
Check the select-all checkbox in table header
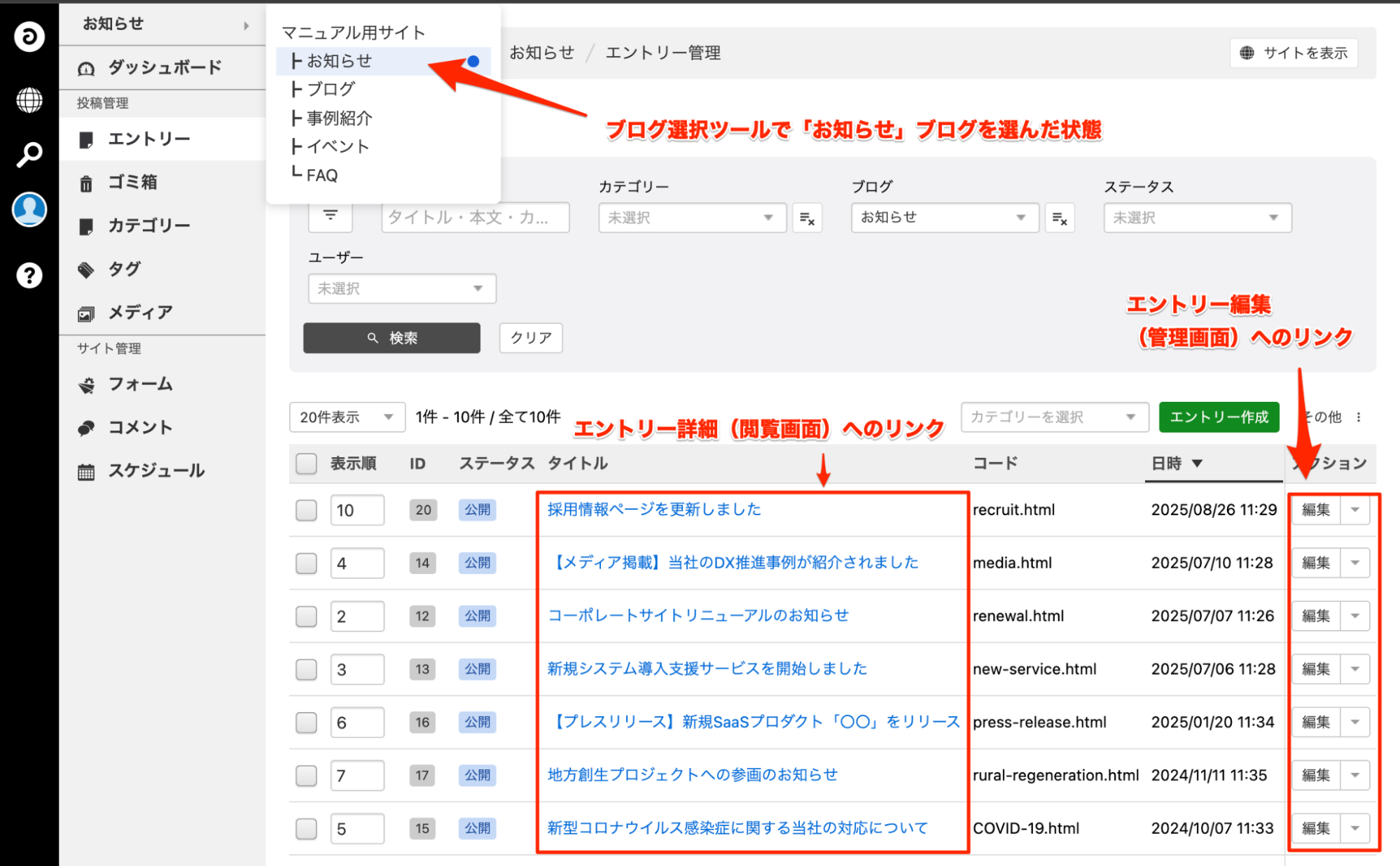[306, 463]
